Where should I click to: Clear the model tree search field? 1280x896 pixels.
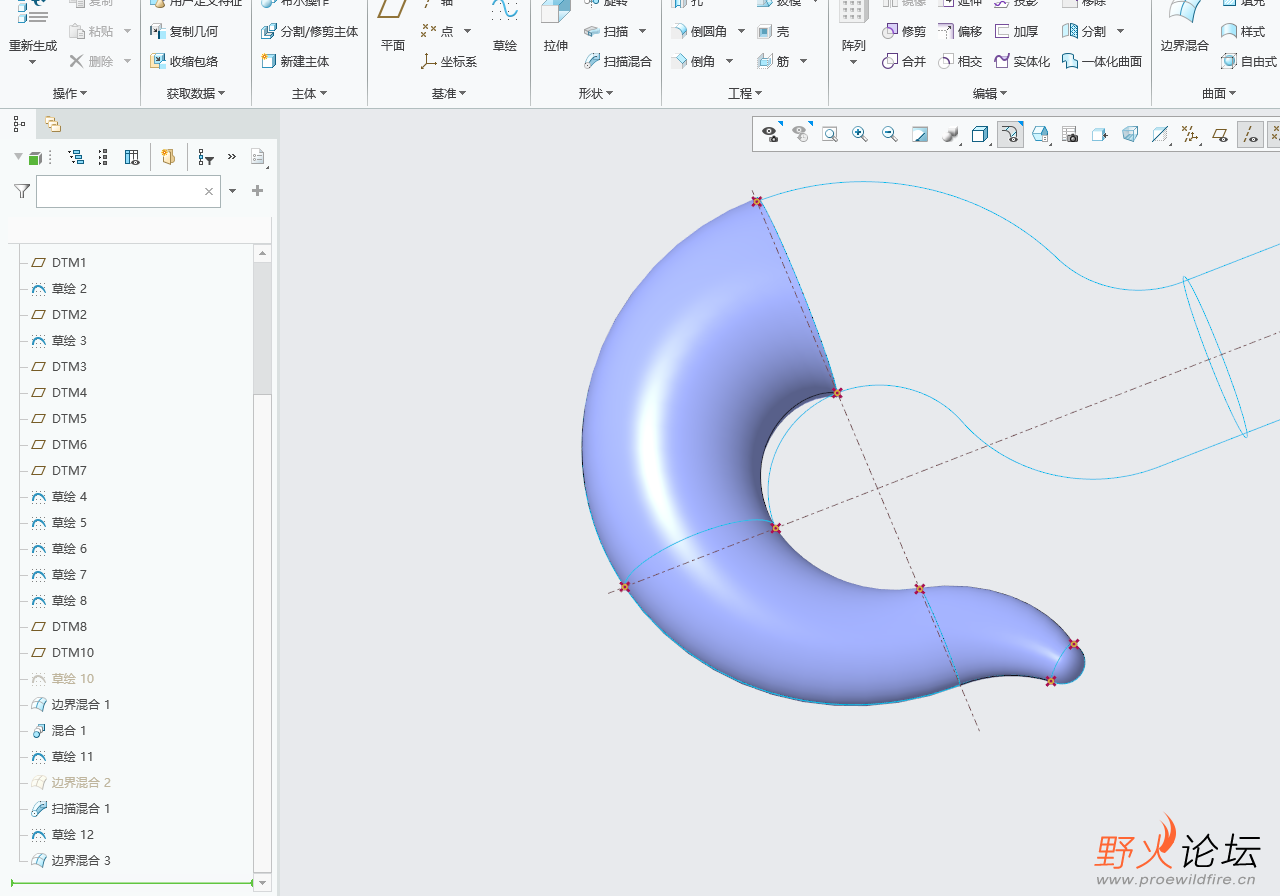[x=209, y=191]
